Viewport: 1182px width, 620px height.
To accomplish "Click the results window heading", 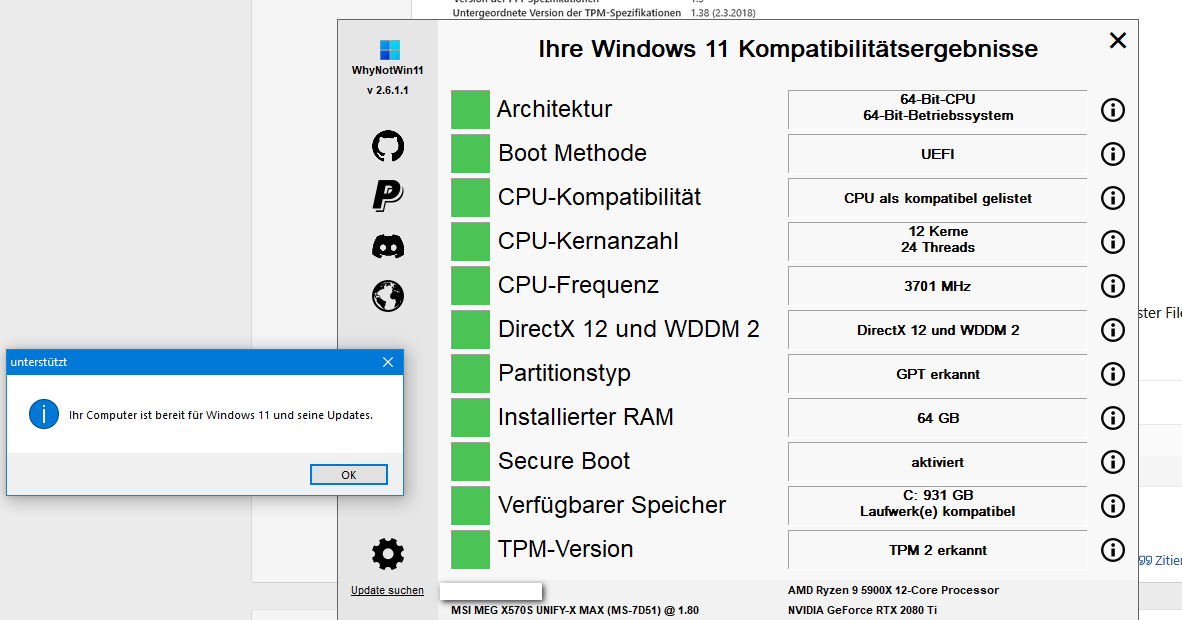I will click(x=788, y=49).
